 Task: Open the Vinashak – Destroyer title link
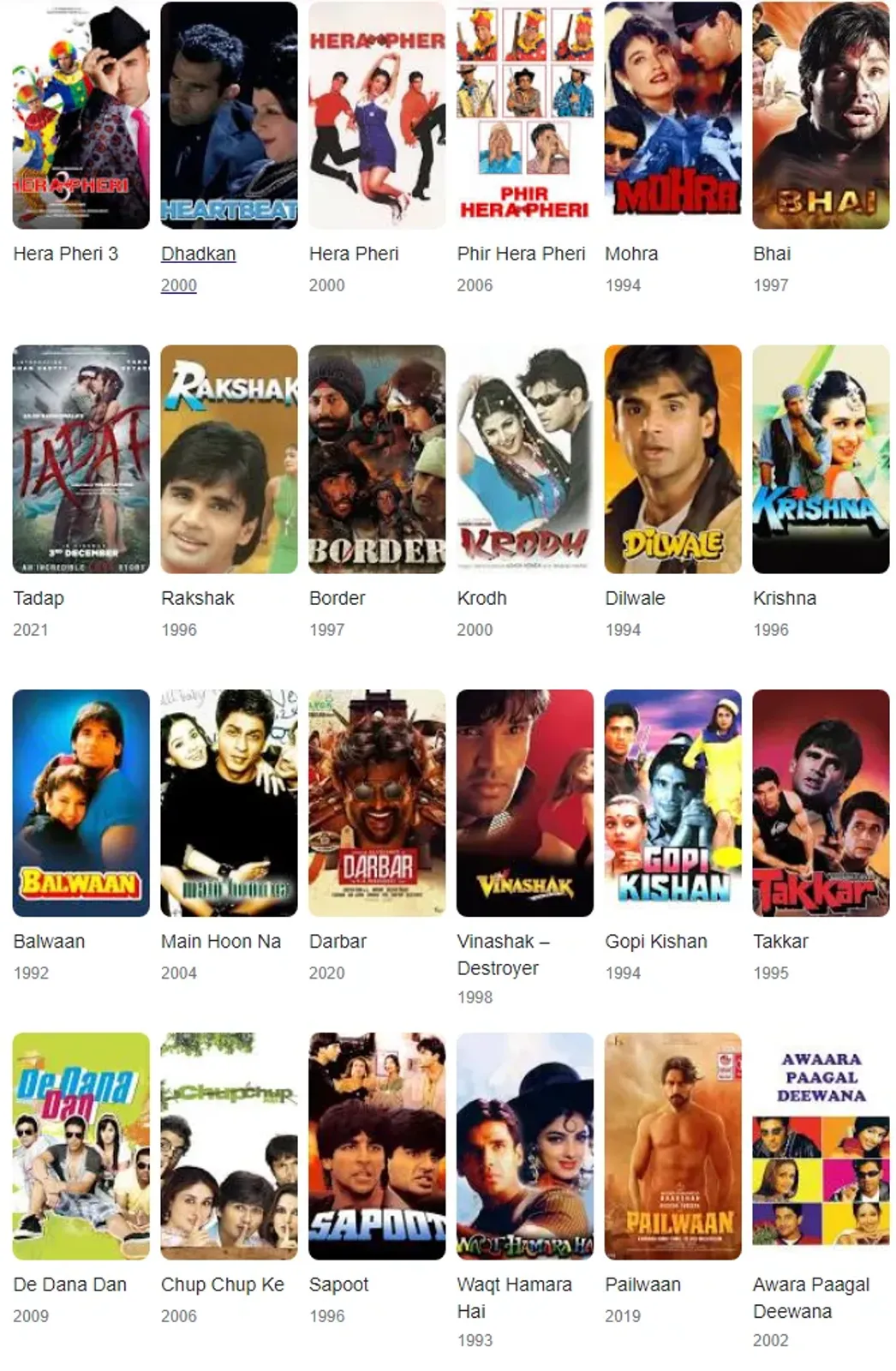pos(504,955)
